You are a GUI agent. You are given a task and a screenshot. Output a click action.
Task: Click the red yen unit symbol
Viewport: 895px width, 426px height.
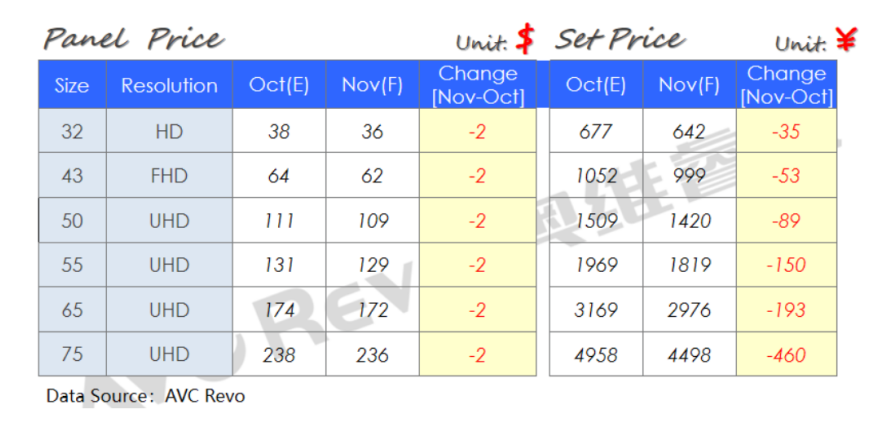click(x=846, y=40)
